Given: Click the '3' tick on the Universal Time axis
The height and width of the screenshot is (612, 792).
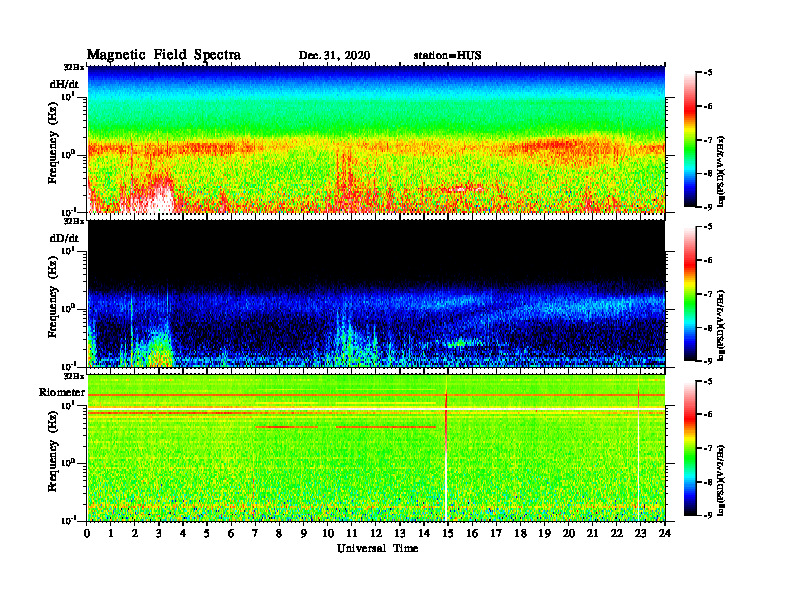Looking at the screenshot, I should 159,533.
